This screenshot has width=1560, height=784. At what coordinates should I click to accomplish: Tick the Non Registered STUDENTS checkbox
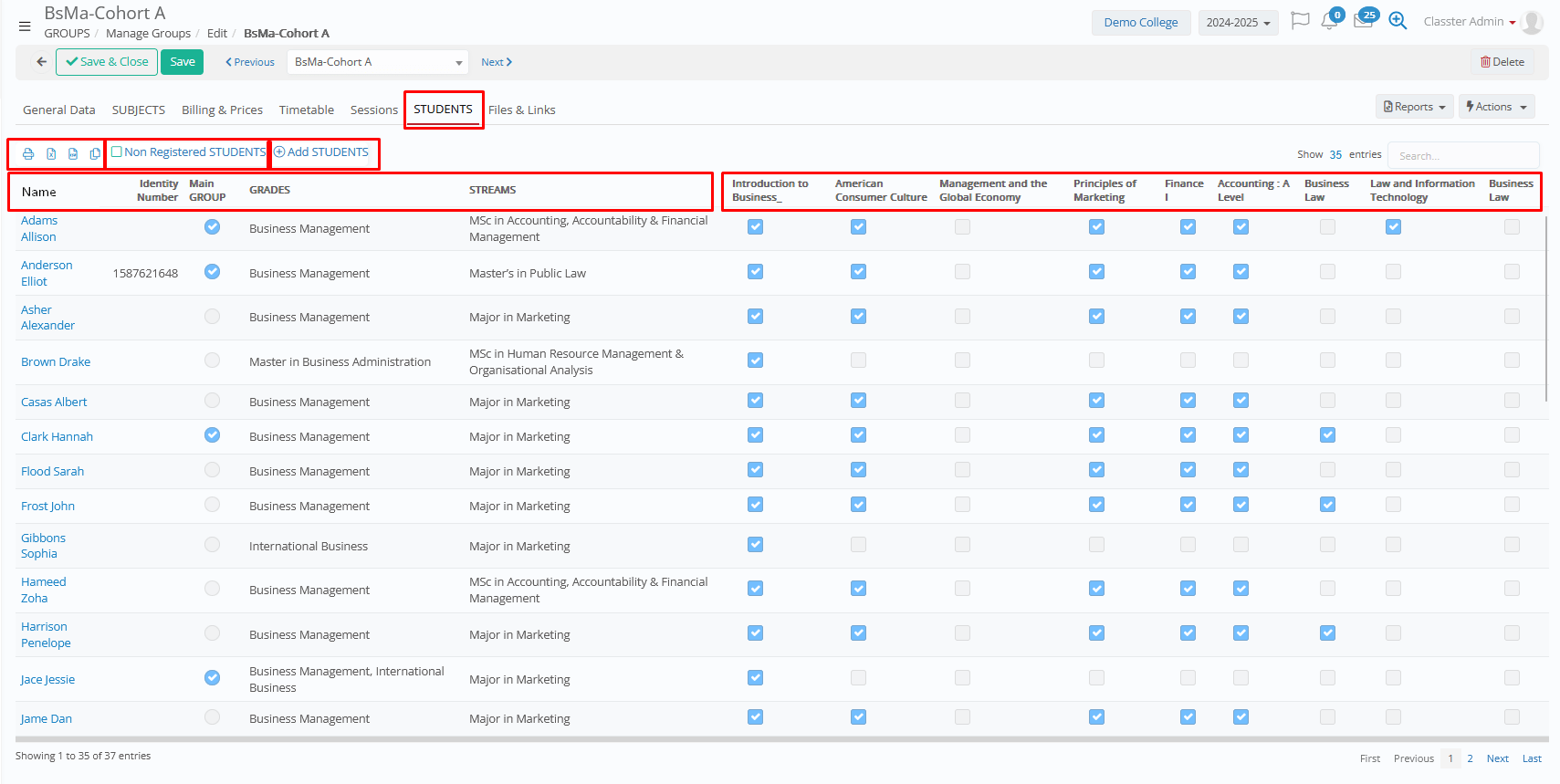point(117,152)
